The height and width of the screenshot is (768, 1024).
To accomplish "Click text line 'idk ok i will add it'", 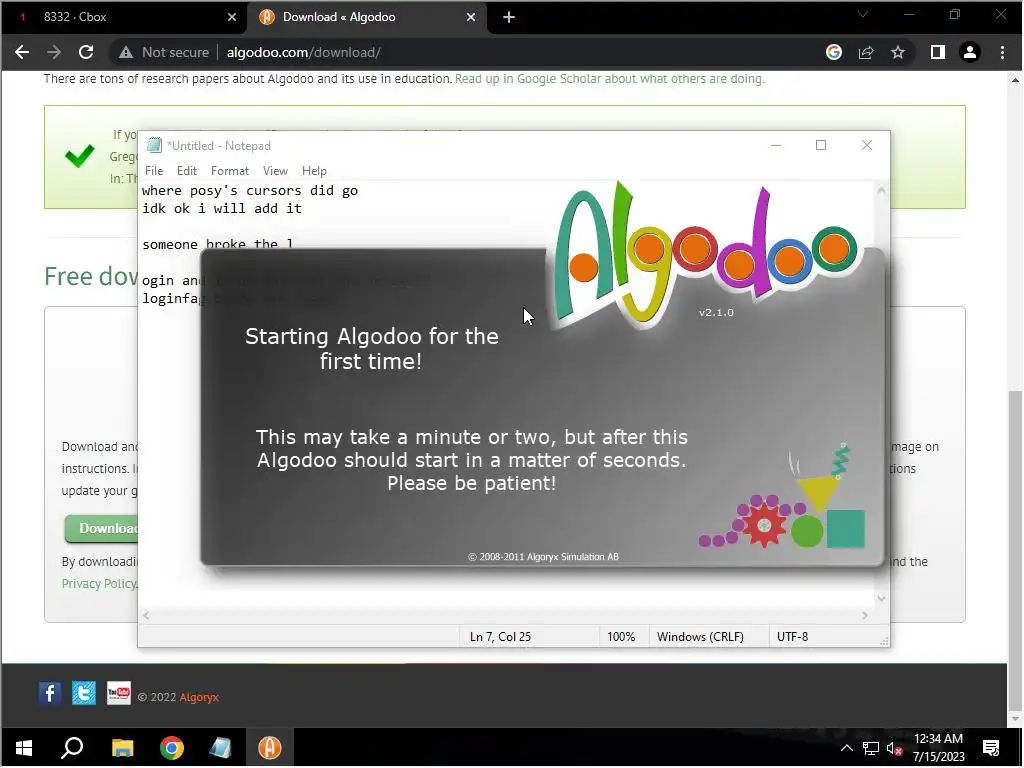I will (222, 209).
